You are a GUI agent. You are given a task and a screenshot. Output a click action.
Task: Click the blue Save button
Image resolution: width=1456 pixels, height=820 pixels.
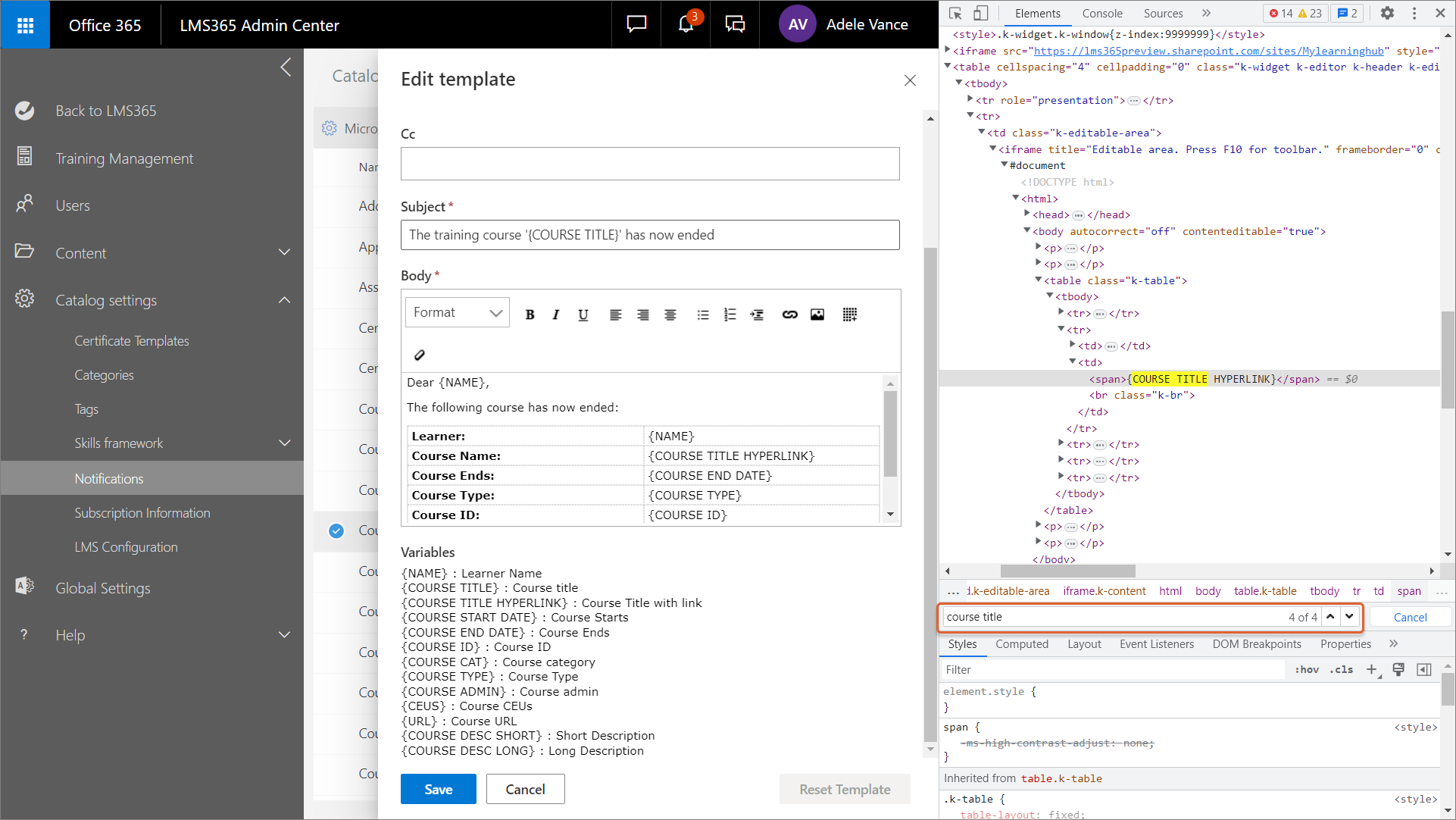tap(438, 789)
